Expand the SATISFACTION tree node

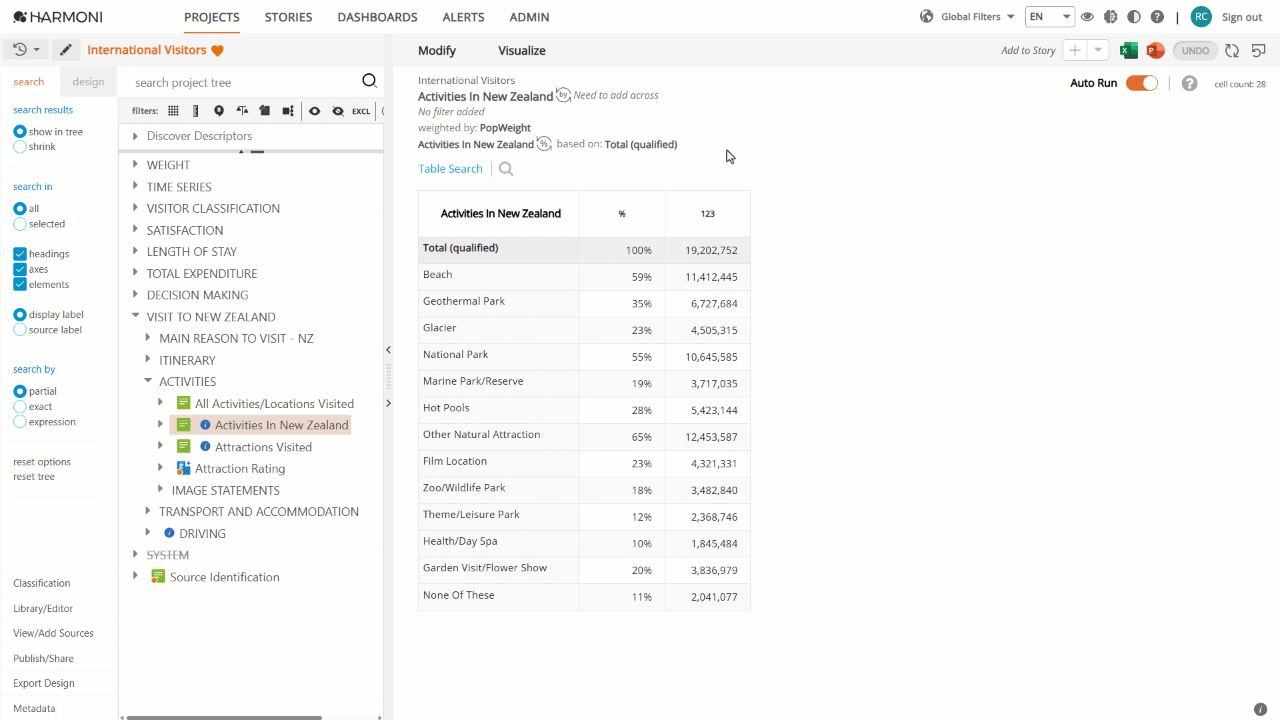136,230
